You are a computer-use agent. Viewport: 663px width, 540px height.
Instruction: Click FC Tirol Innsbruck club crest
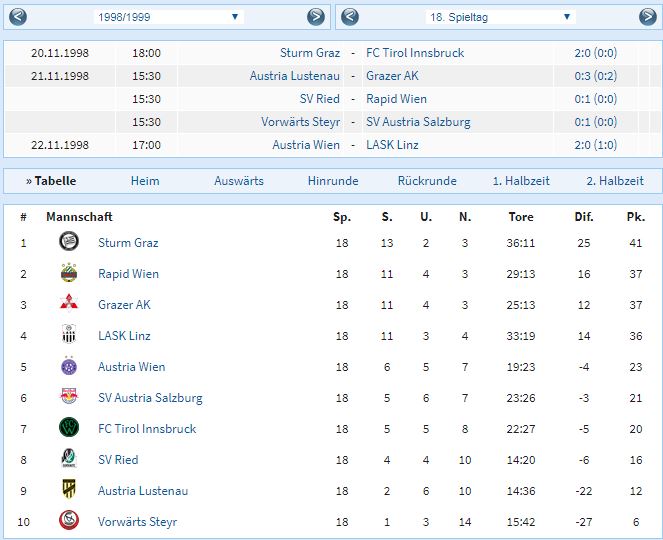[x=69, y=428]
